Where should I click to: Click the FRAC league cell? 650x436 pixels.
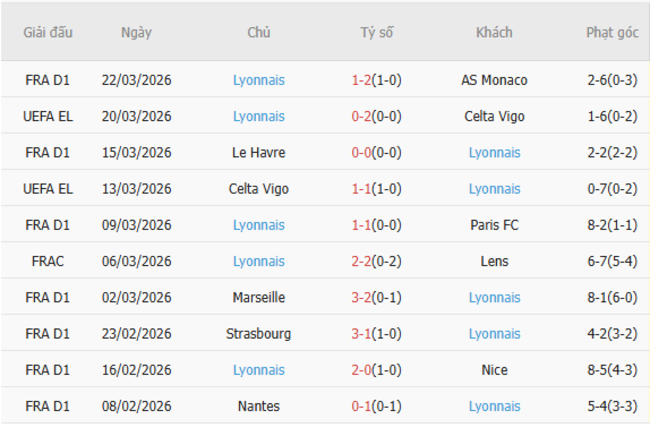point(48,261)
